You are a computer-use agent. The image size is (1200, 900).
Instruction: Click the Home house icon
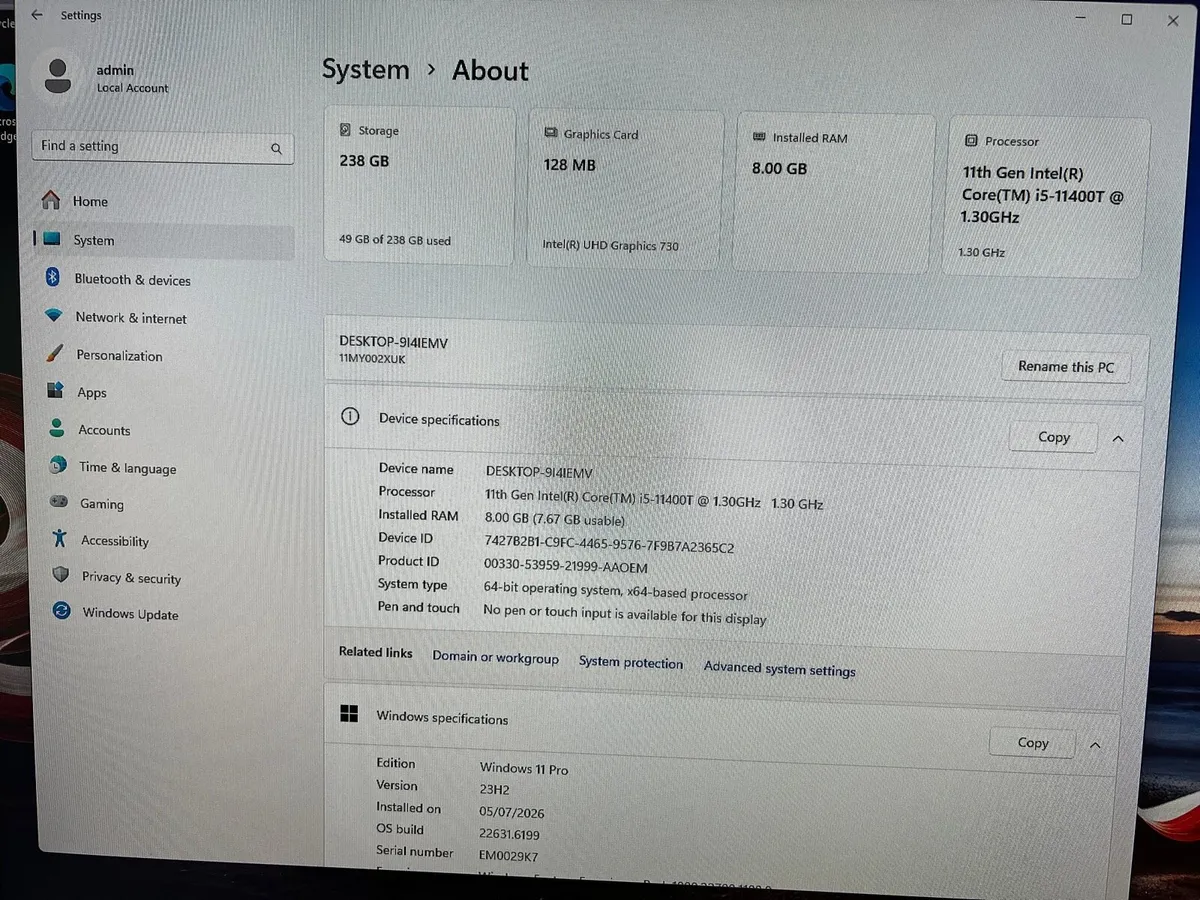tap(51, 200)
